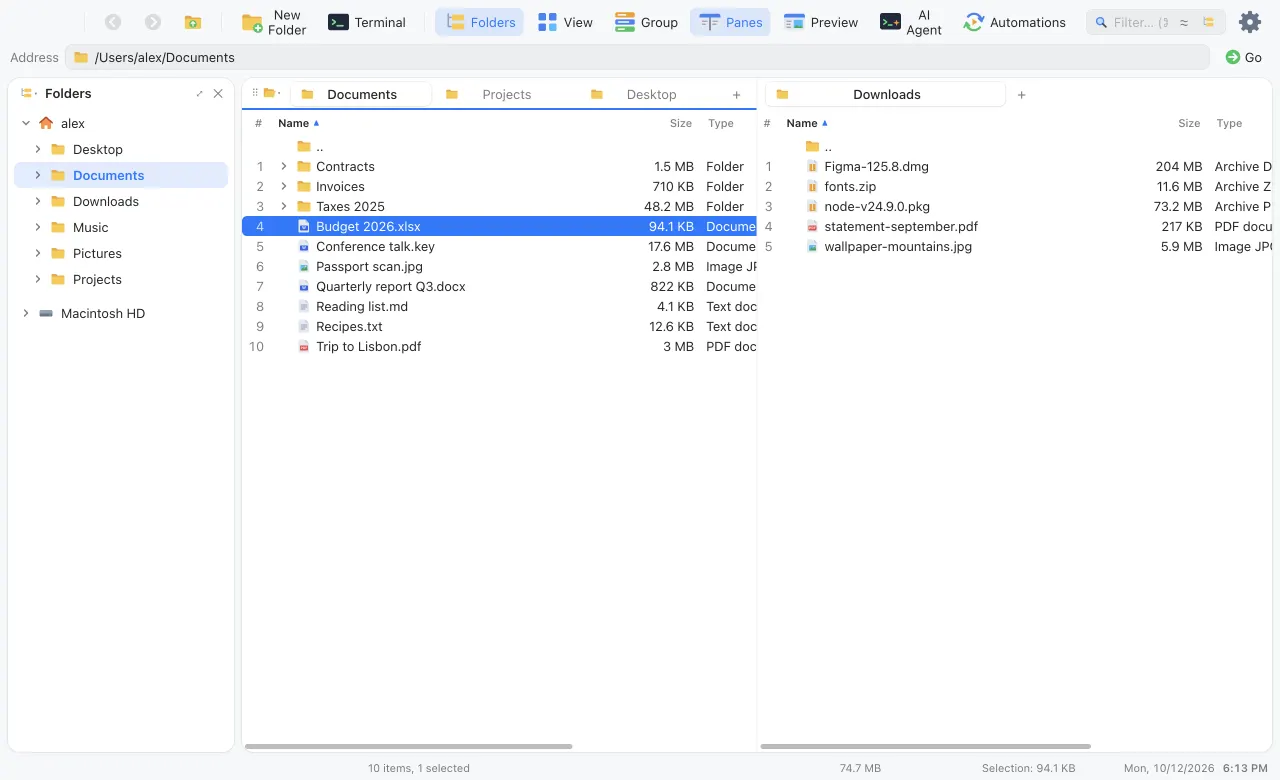Screen dimensions: 1280x780
Task: Create a New Folder
Action: (274, 22)
